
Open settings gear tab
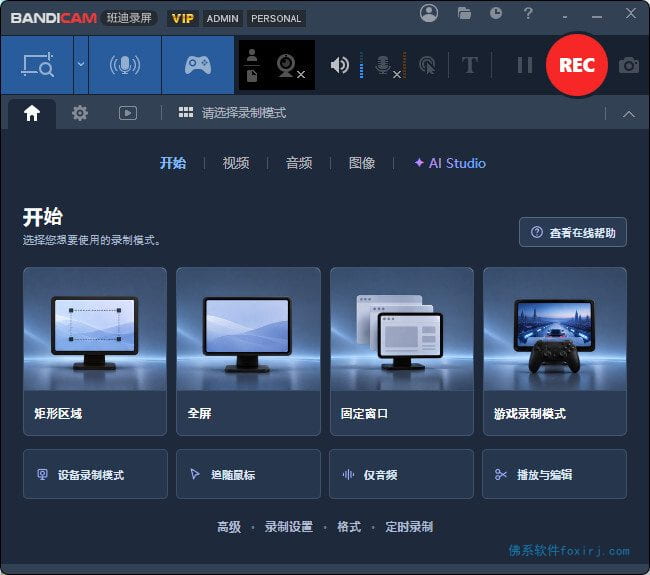tap(80, 113)
